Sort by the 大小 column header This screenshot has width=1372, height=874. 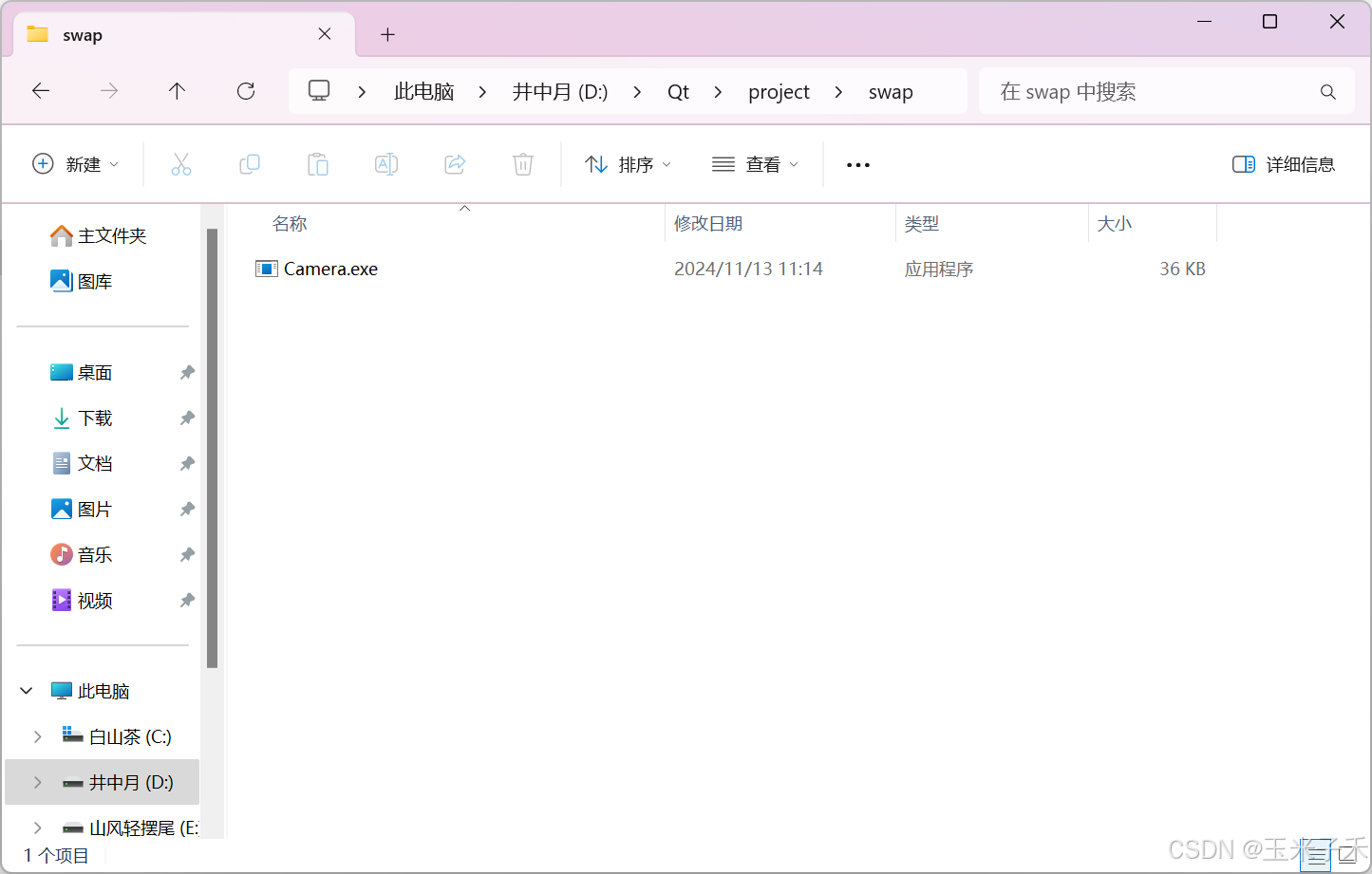click(x=1115, y=224)
